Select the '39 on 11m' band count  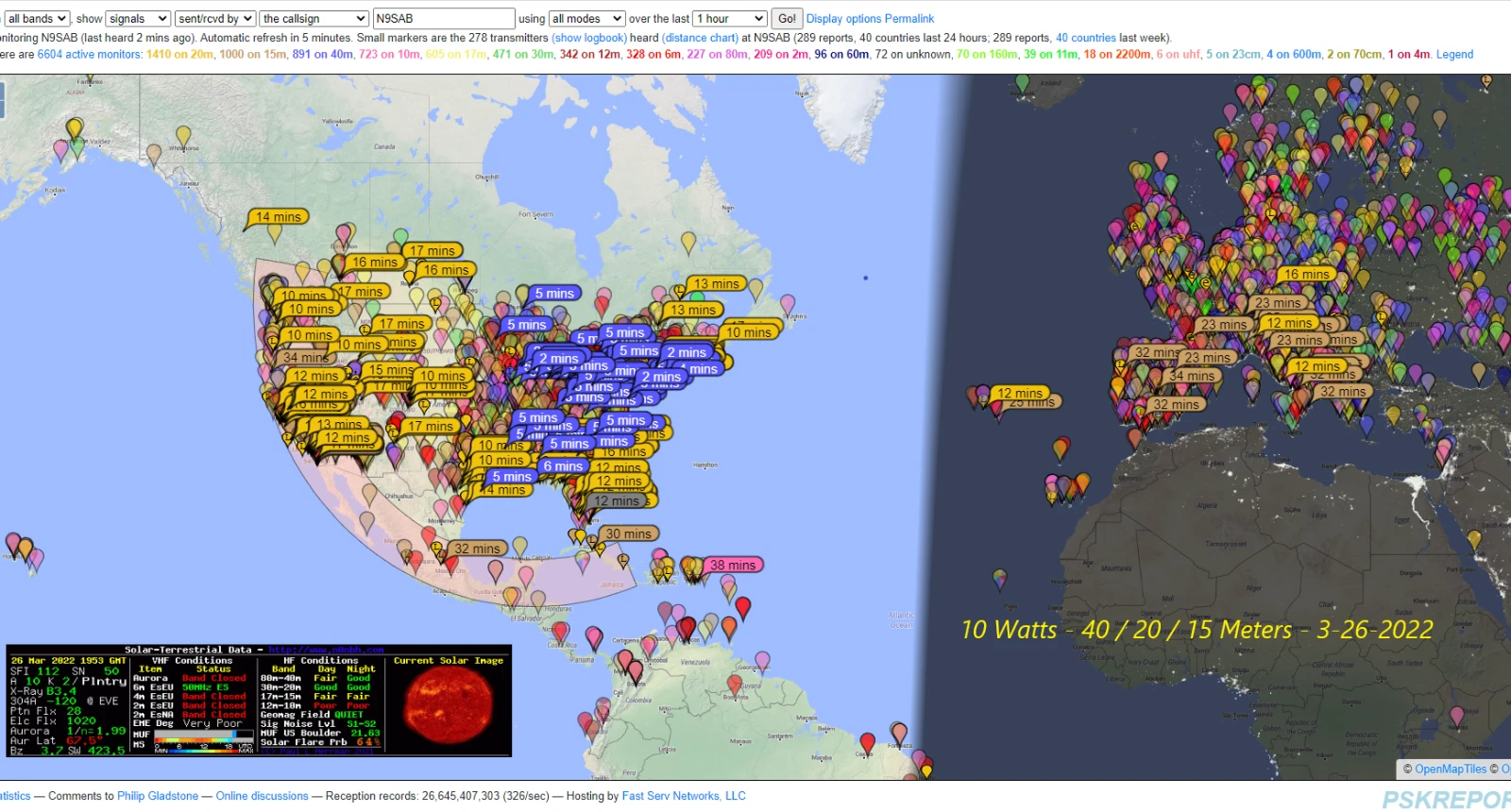coord(1052,55)
